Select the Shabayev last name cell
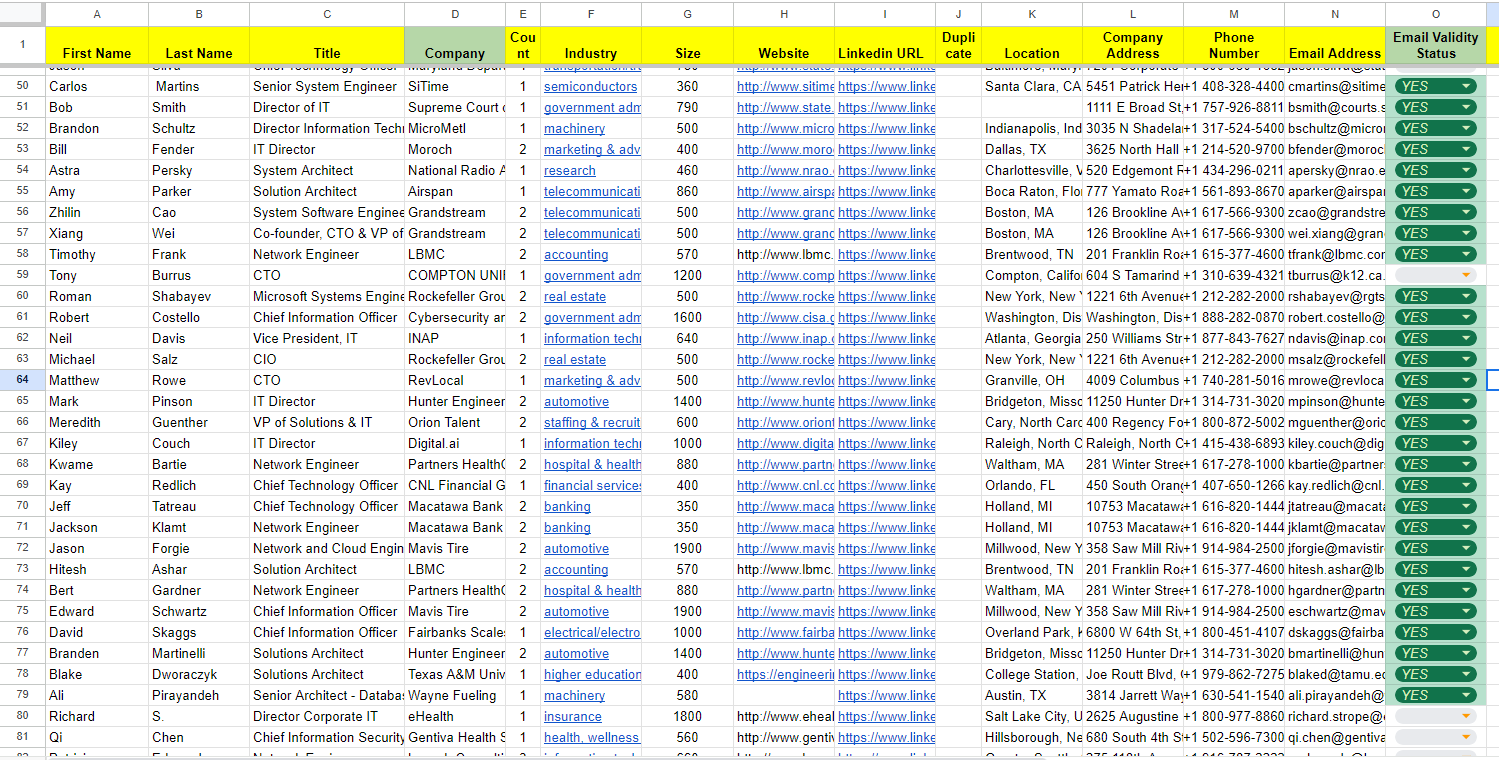This screenshot has height=760, width=1499. tap(199, 296)
